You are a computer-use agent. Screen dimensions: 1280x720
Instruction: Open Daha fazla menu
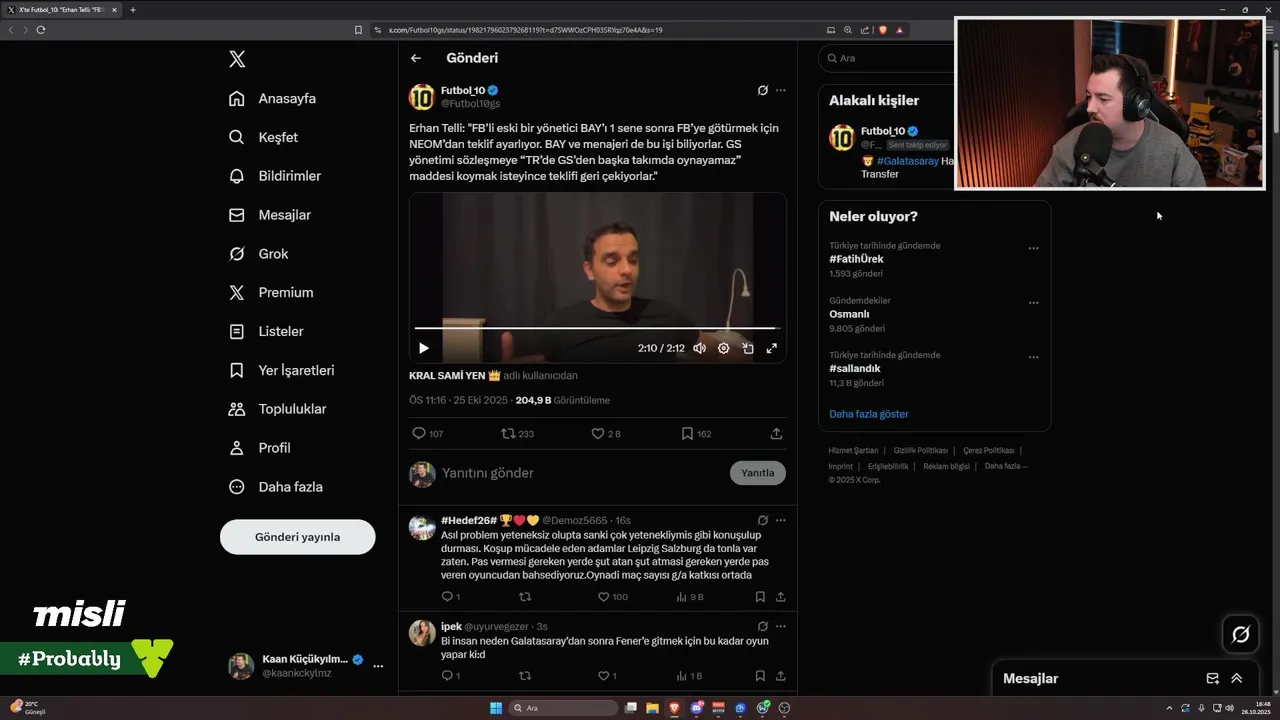(x=275, y=487)
